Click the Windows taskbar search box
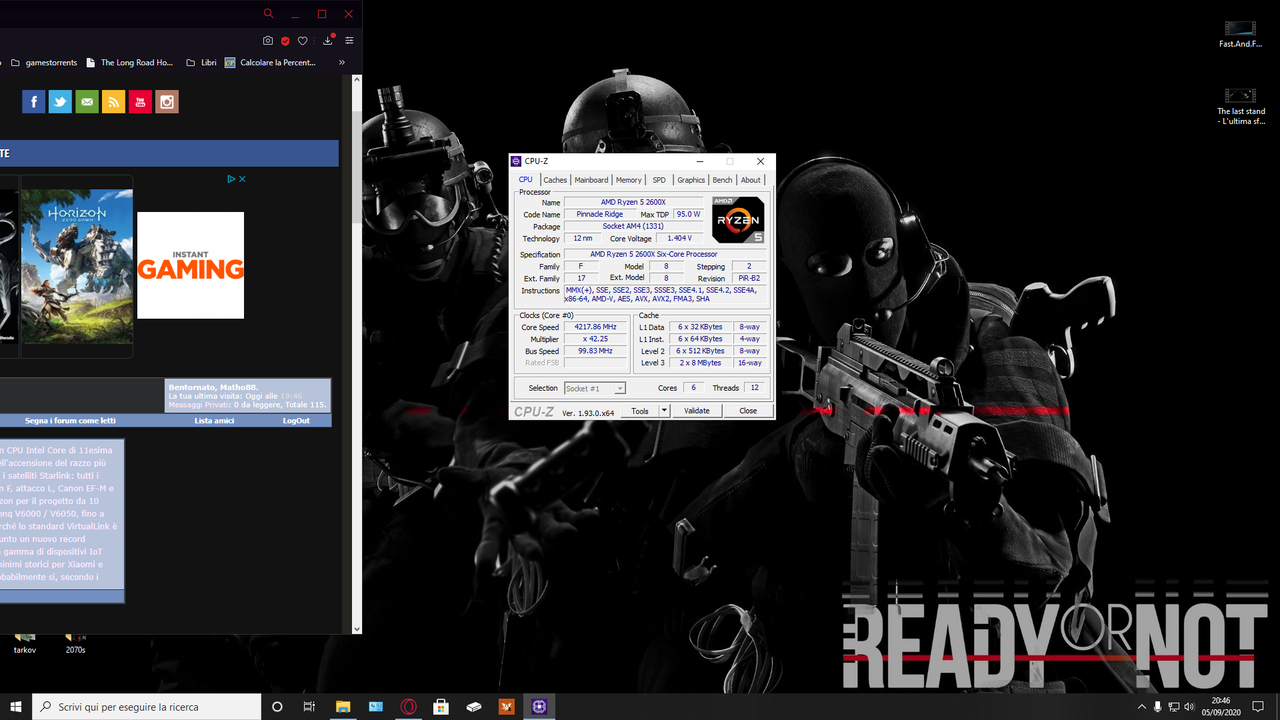 [x=147, y=707]
